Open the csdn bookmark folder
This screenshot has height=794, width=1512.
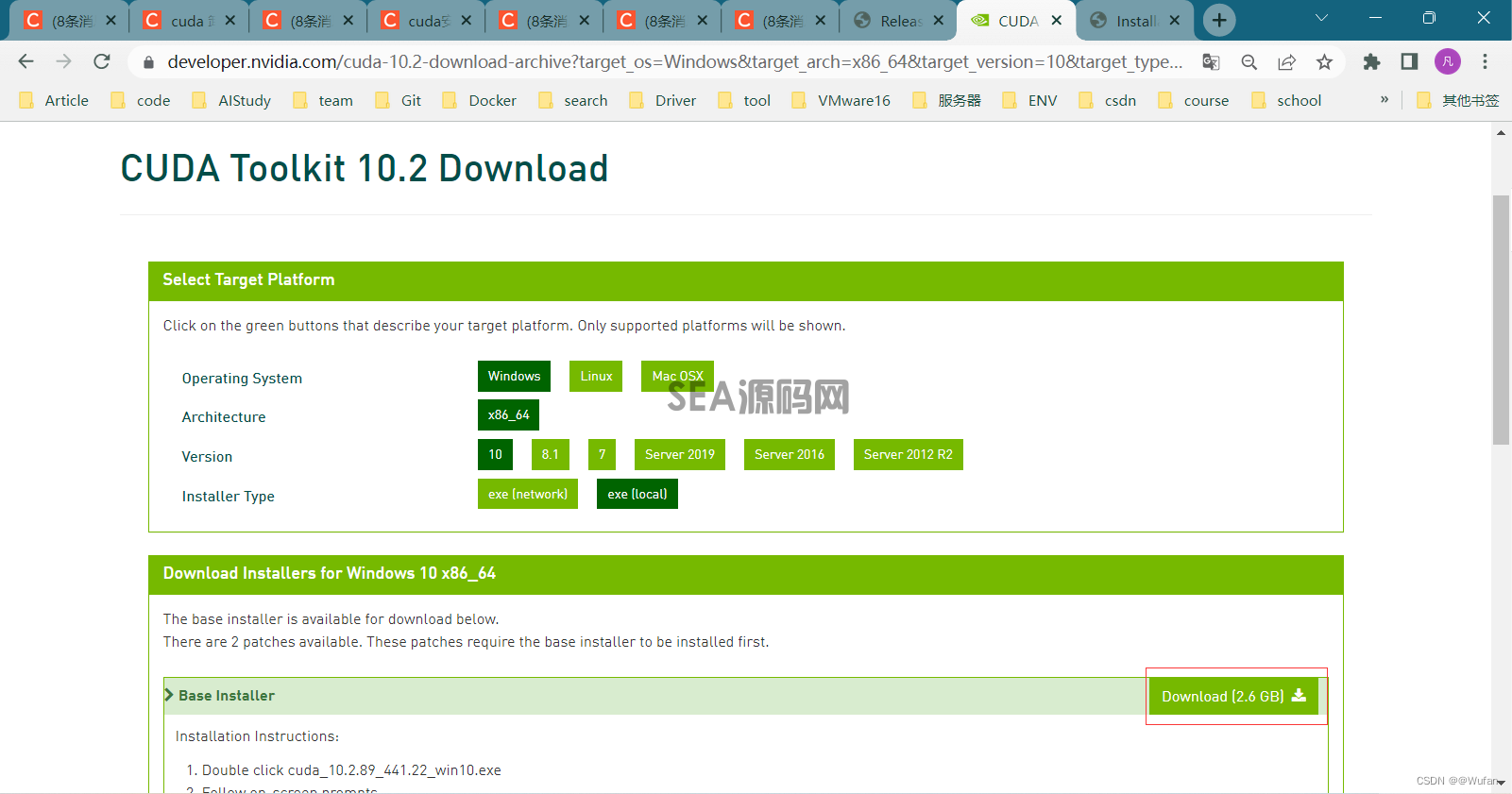1108,100
